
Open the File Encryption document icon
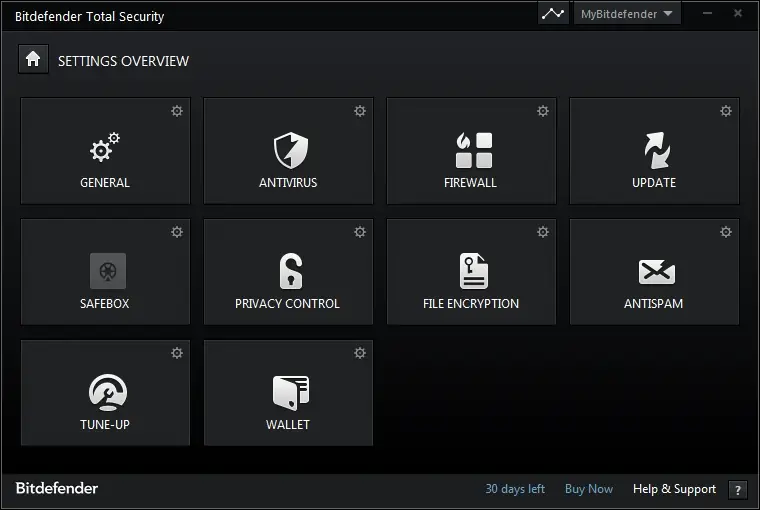[x=473, y=271]
